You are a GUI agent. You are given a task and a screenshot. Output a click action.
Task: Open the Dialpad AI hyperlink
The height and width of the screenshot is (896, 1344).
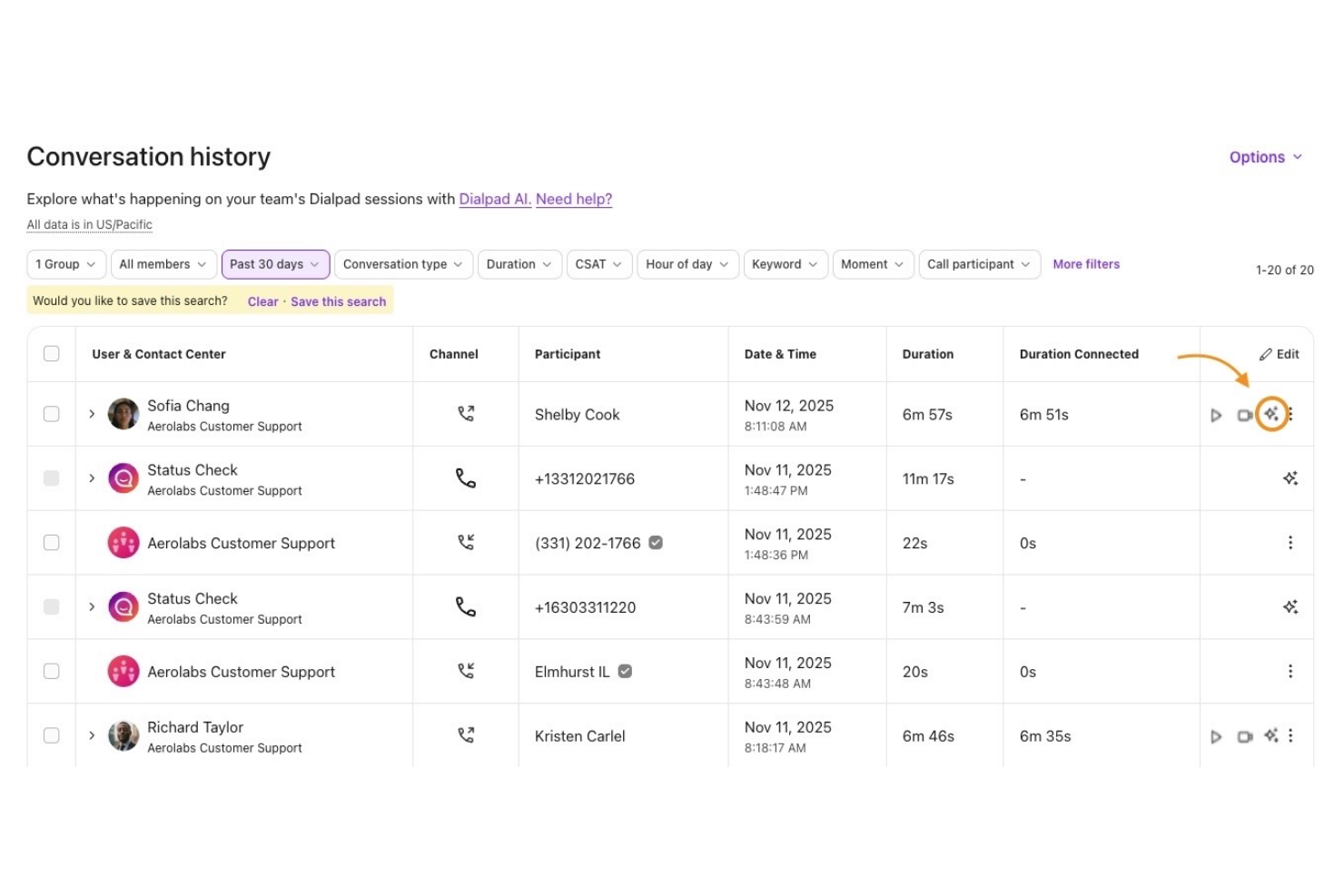(x=494, y=199)
